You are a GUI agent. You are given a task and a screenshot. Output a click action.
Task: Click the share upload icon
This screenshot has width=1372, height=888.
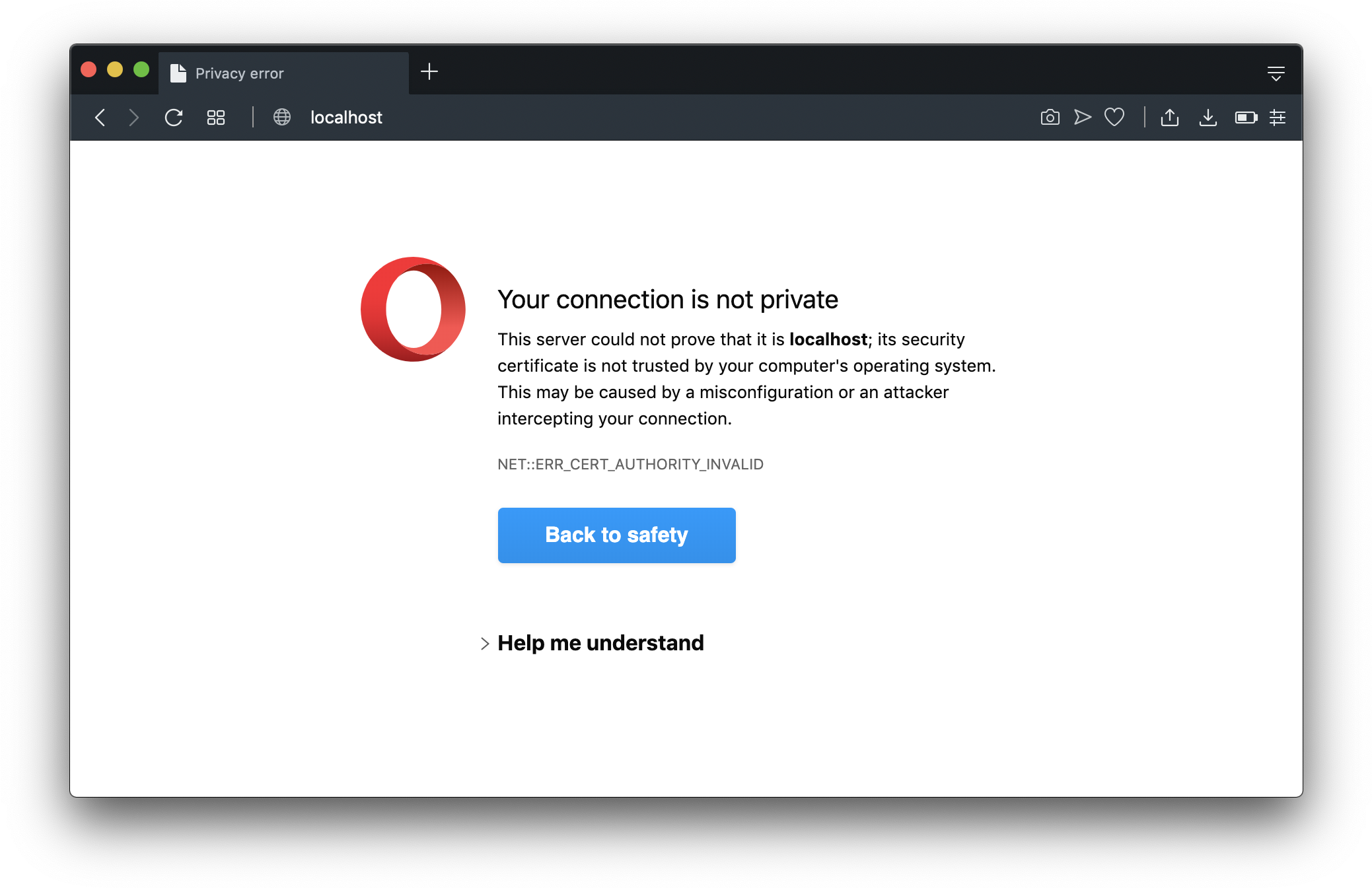pos(1170,117)
